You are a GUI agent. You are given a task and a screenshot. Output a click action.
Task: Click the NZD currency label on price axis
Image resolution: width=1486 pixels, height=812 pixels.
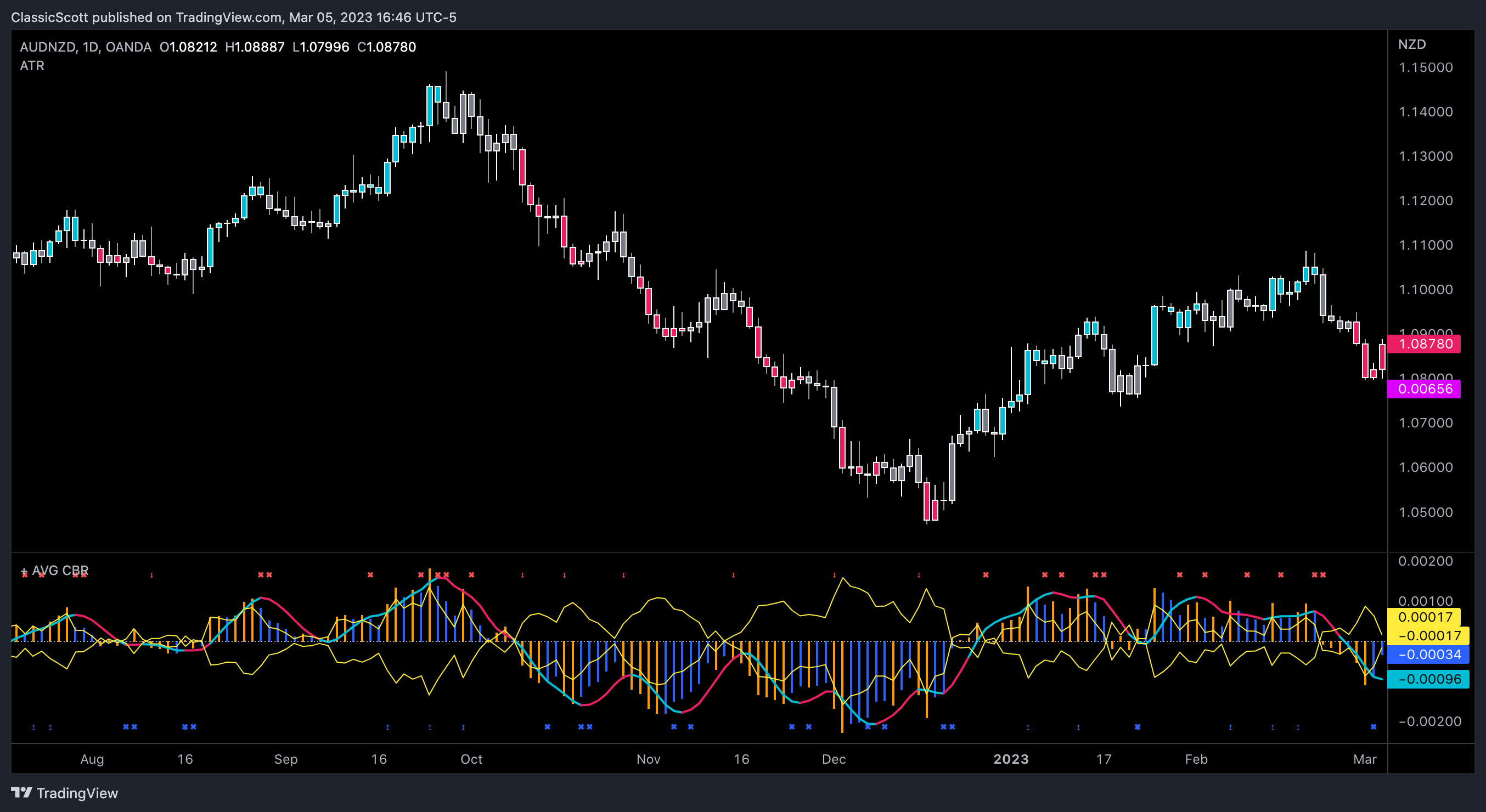click(x=1411, y=44)
